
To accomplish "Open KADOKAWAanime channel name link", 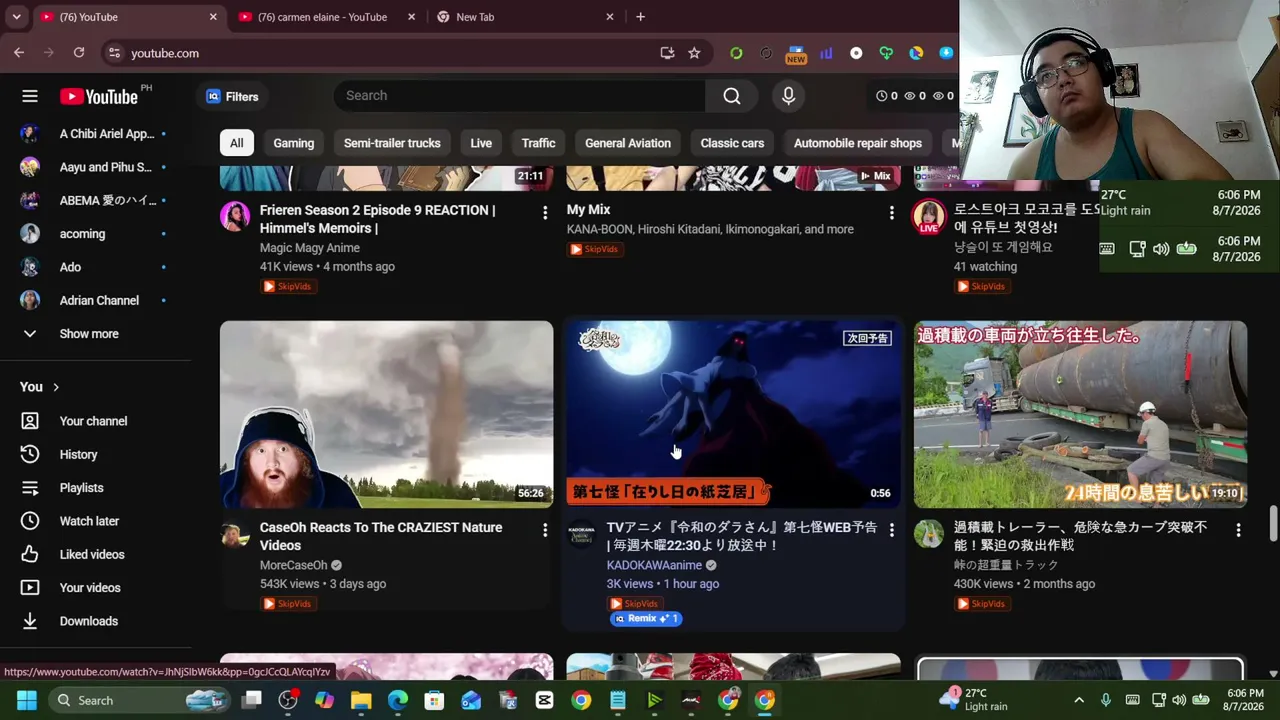I will pyautogui.click(x=654, y=565).
